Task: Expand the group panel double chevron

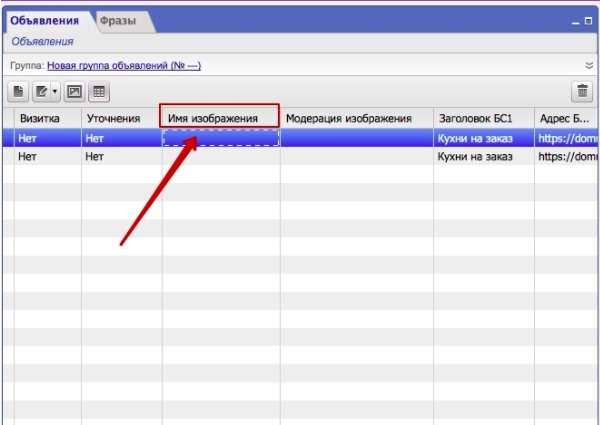Action: point(589,65)
